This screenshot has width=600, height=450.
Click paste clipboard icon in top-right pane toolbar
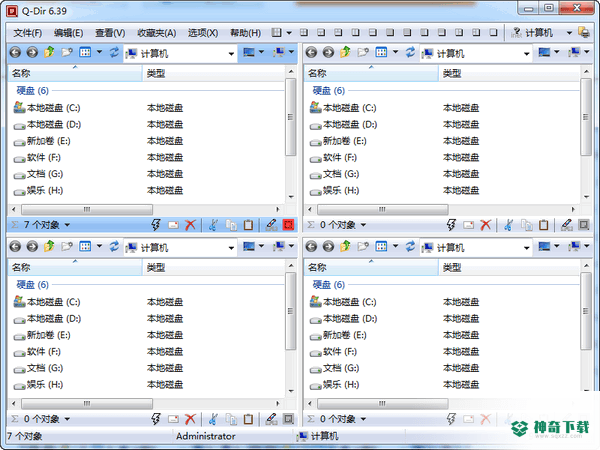tap(544, 225)
